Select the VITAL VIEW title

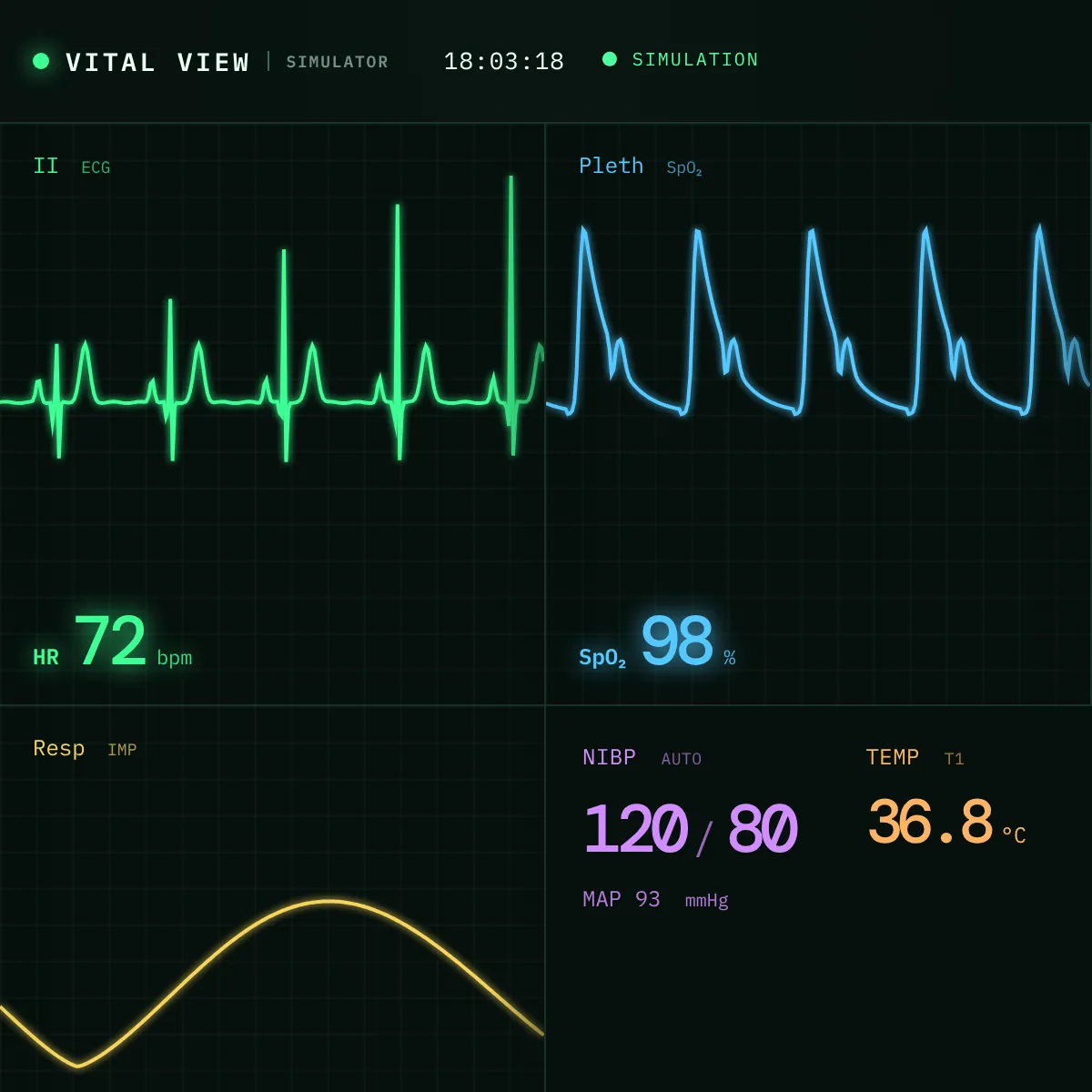tap(158, 62)
